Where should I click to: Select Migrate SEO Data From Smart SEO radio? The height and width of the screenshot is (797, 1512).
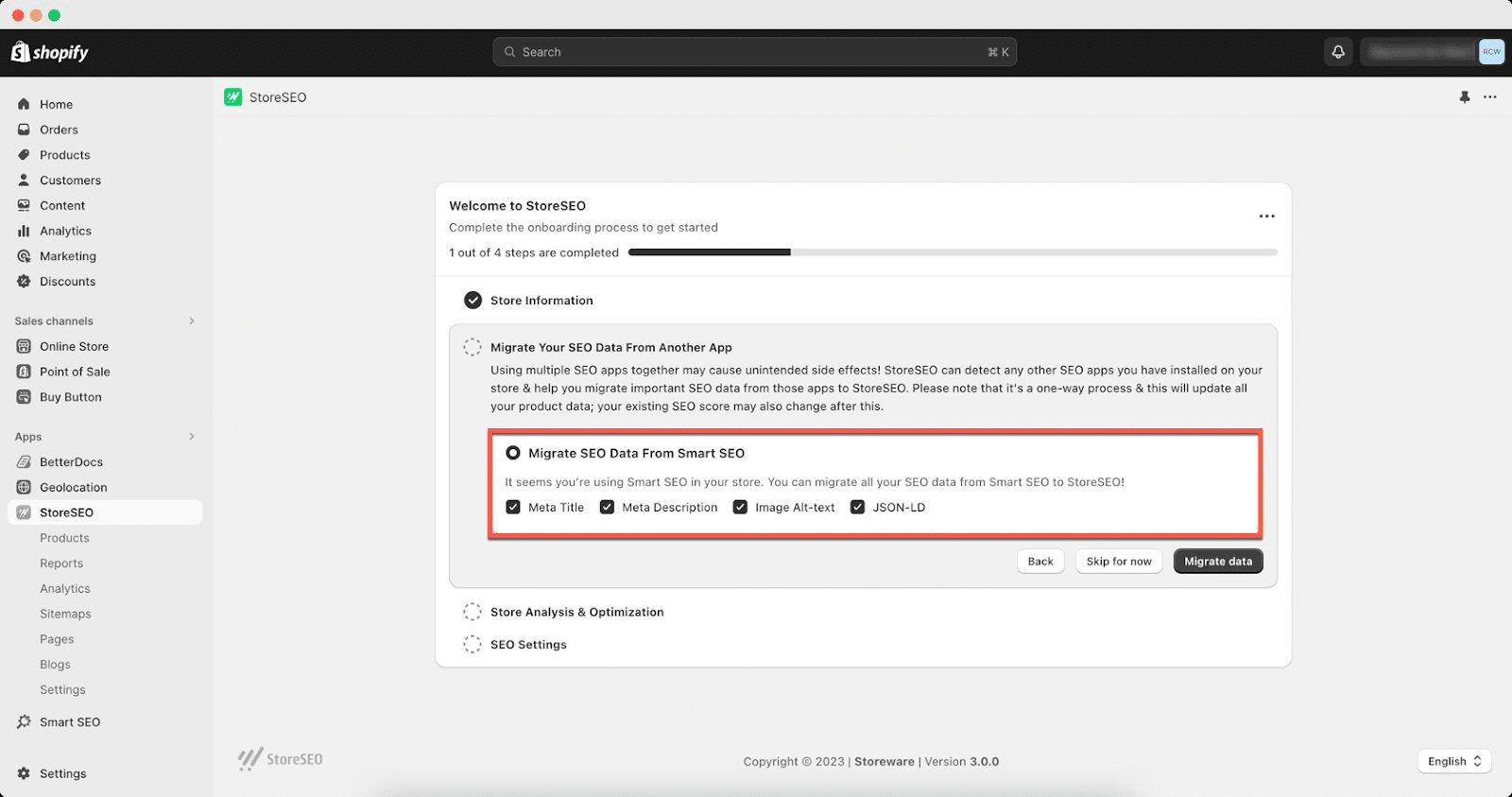[513, 453]
